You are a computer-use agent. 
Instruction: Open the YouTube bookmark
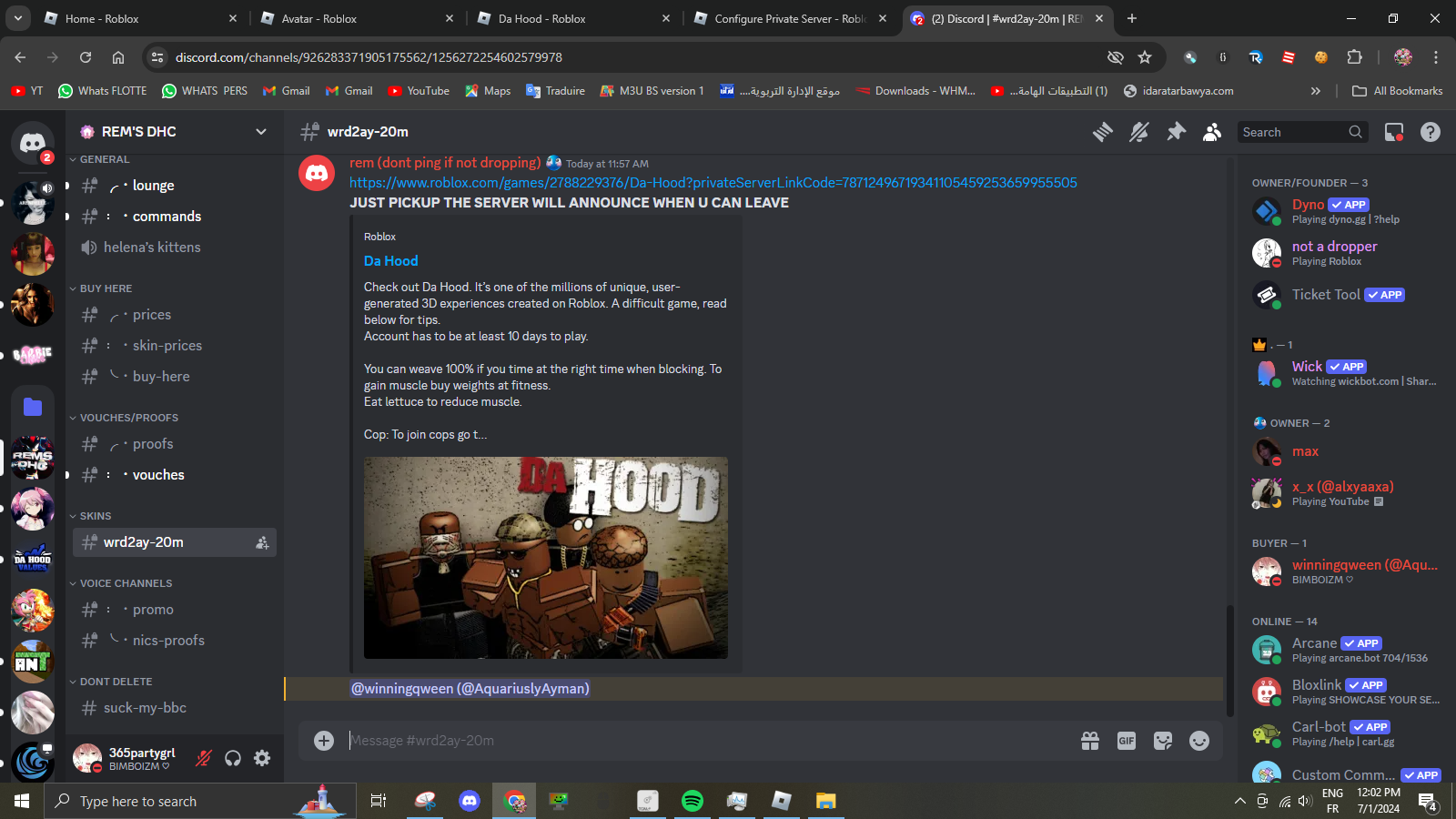(x=419, y=91)
